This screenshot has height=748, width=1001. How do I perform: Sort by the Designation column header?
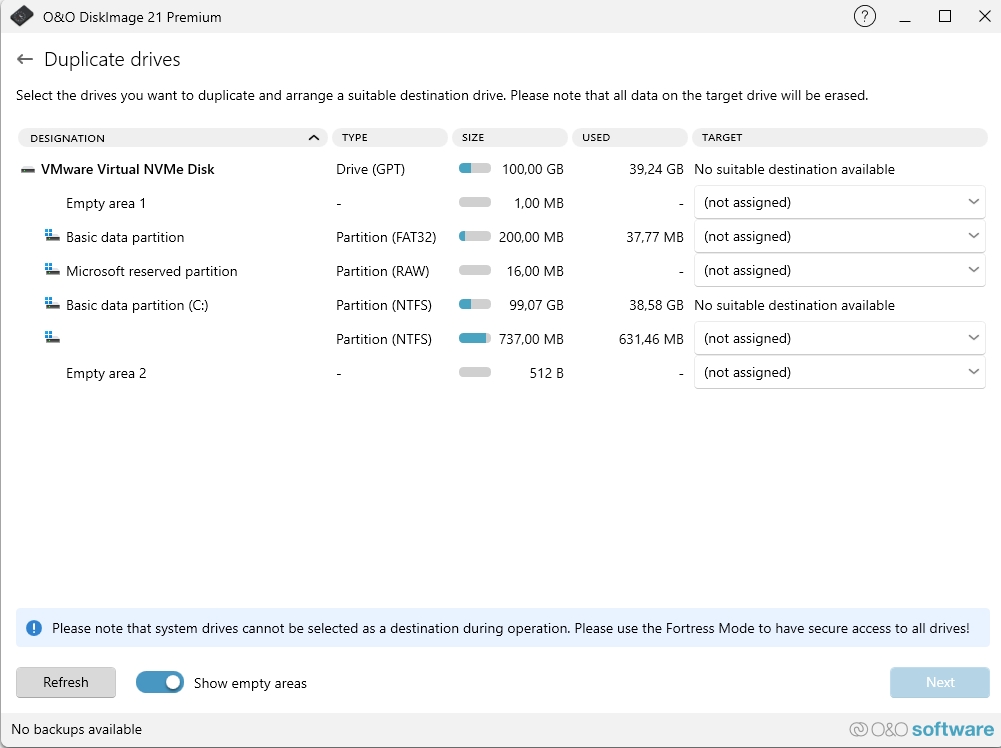click(172, 138)
